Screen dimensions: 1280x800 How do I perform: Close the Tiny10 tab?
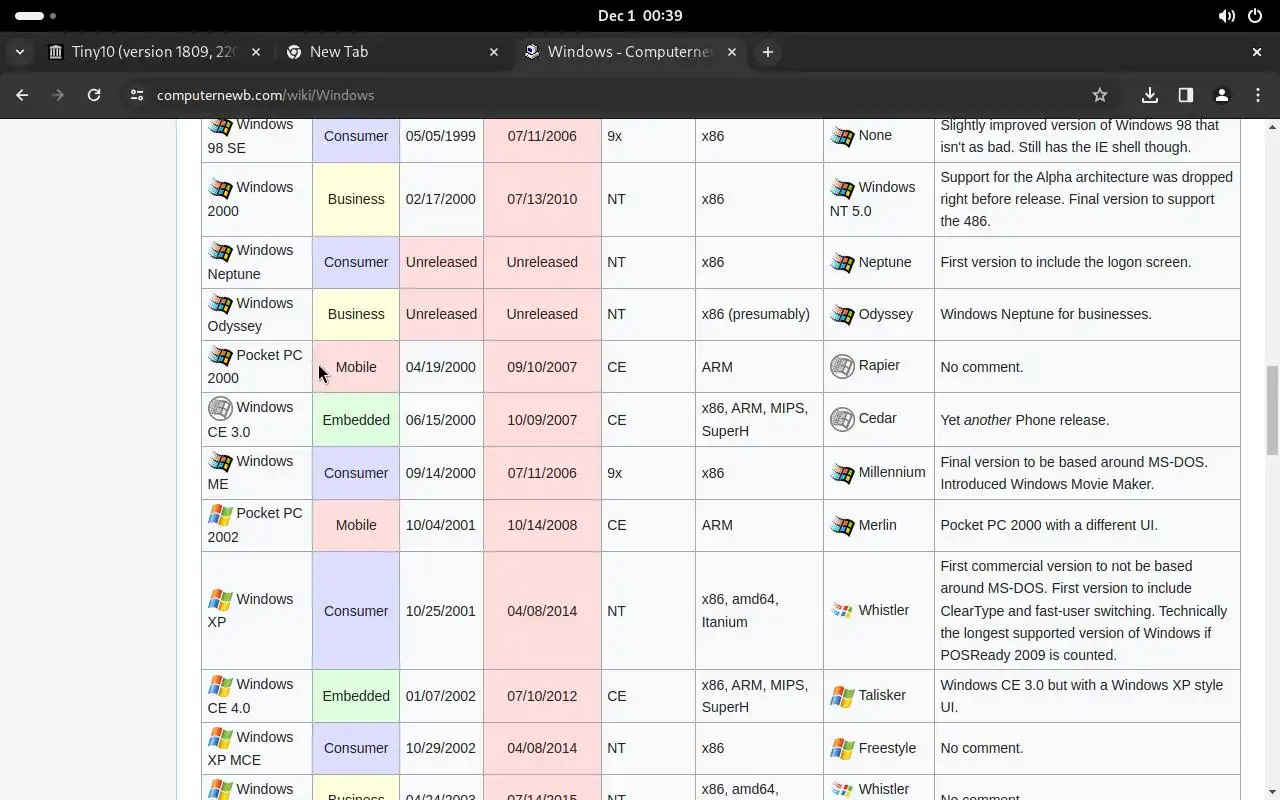pos(256,52)
